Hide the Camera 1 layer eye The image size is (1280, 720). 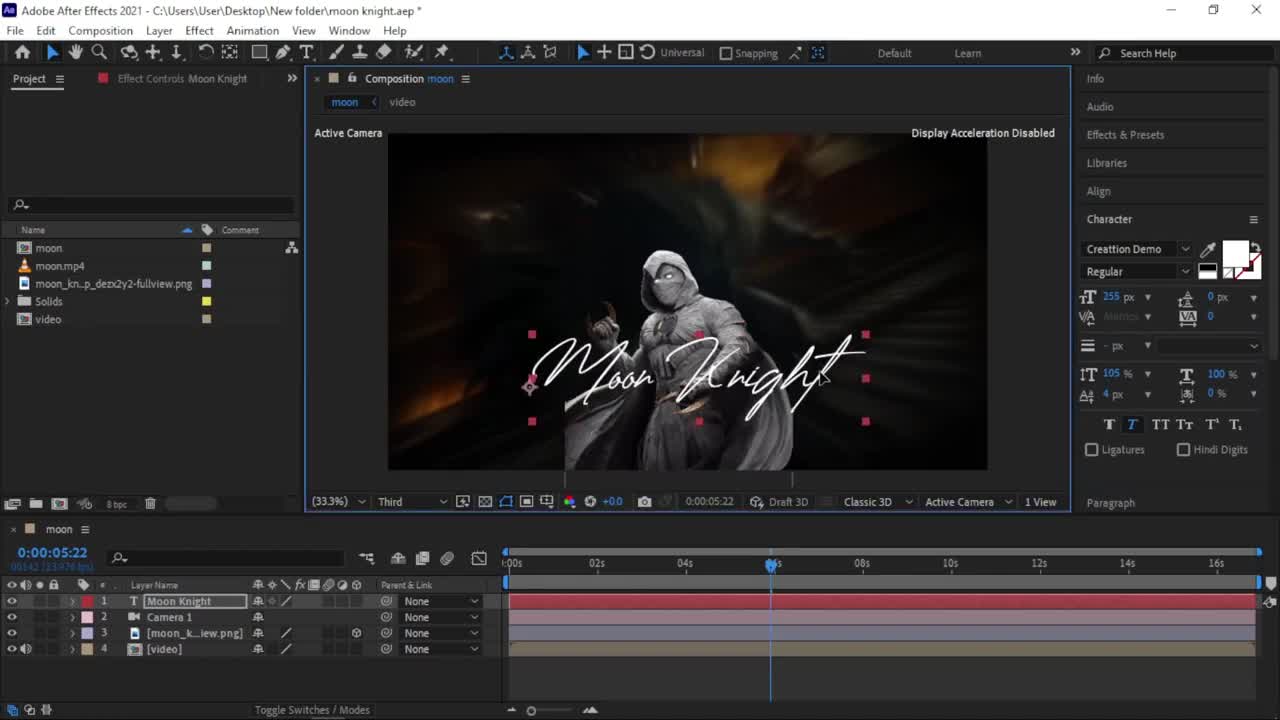click(12, 617)
